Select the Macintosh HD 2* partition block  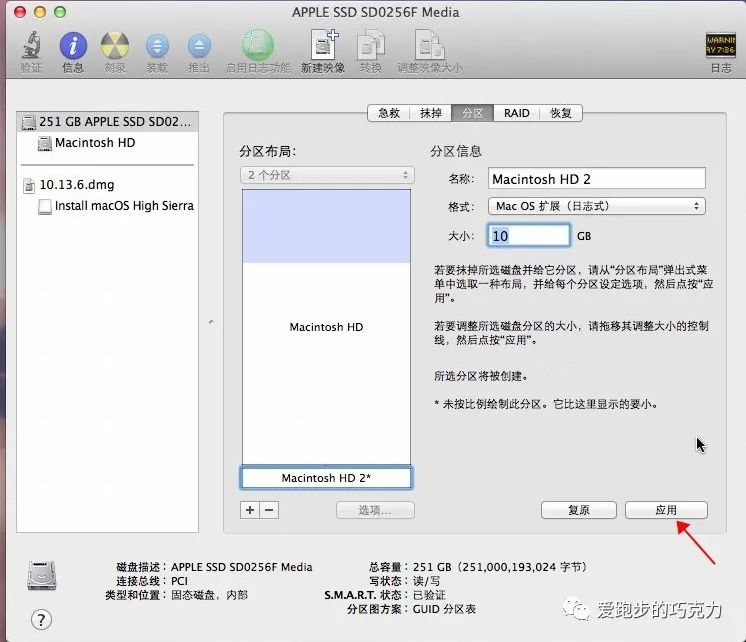(x=326, y=478)
